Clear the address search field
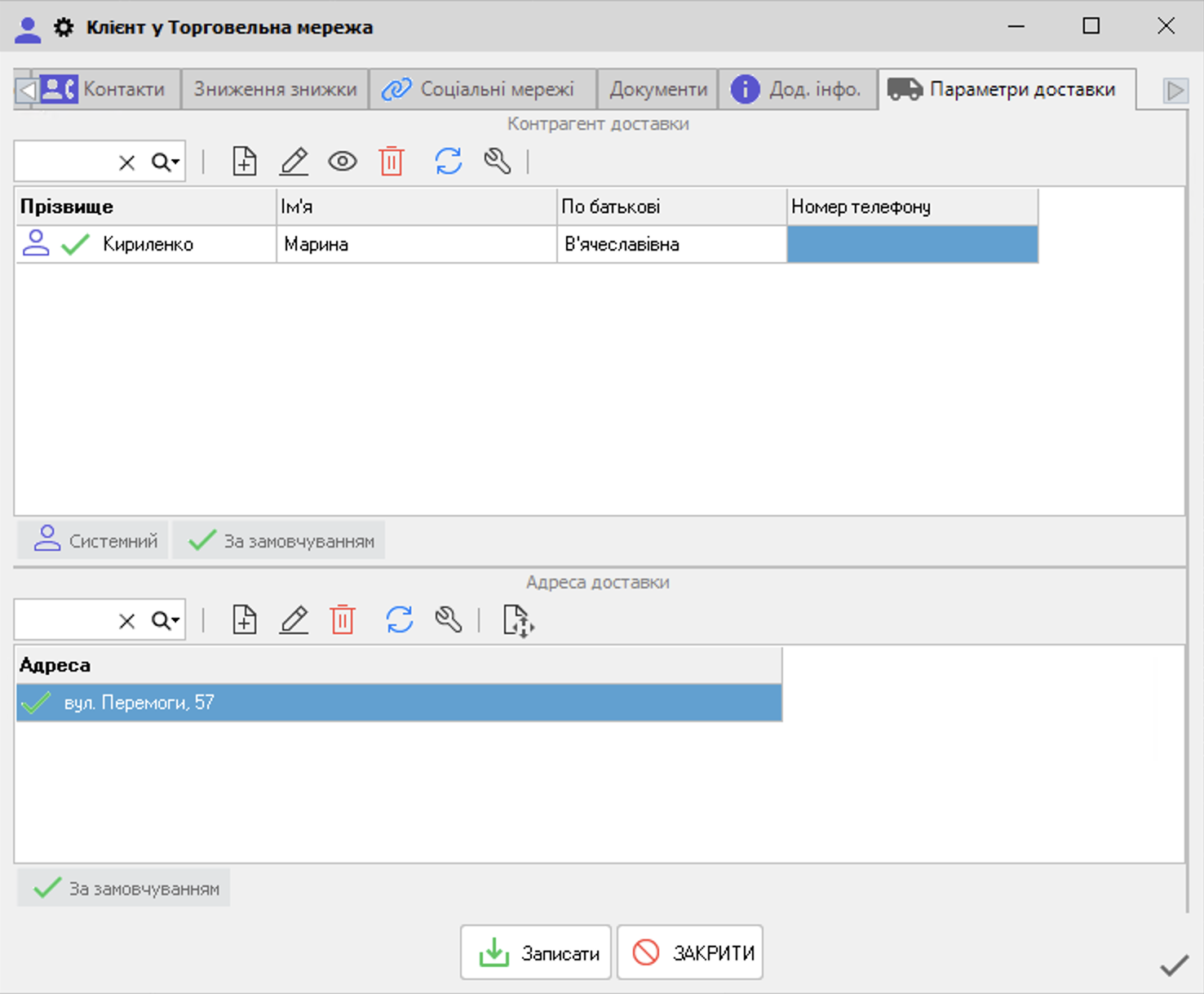This screenshot has height=994, width=1204. point(126,621)
